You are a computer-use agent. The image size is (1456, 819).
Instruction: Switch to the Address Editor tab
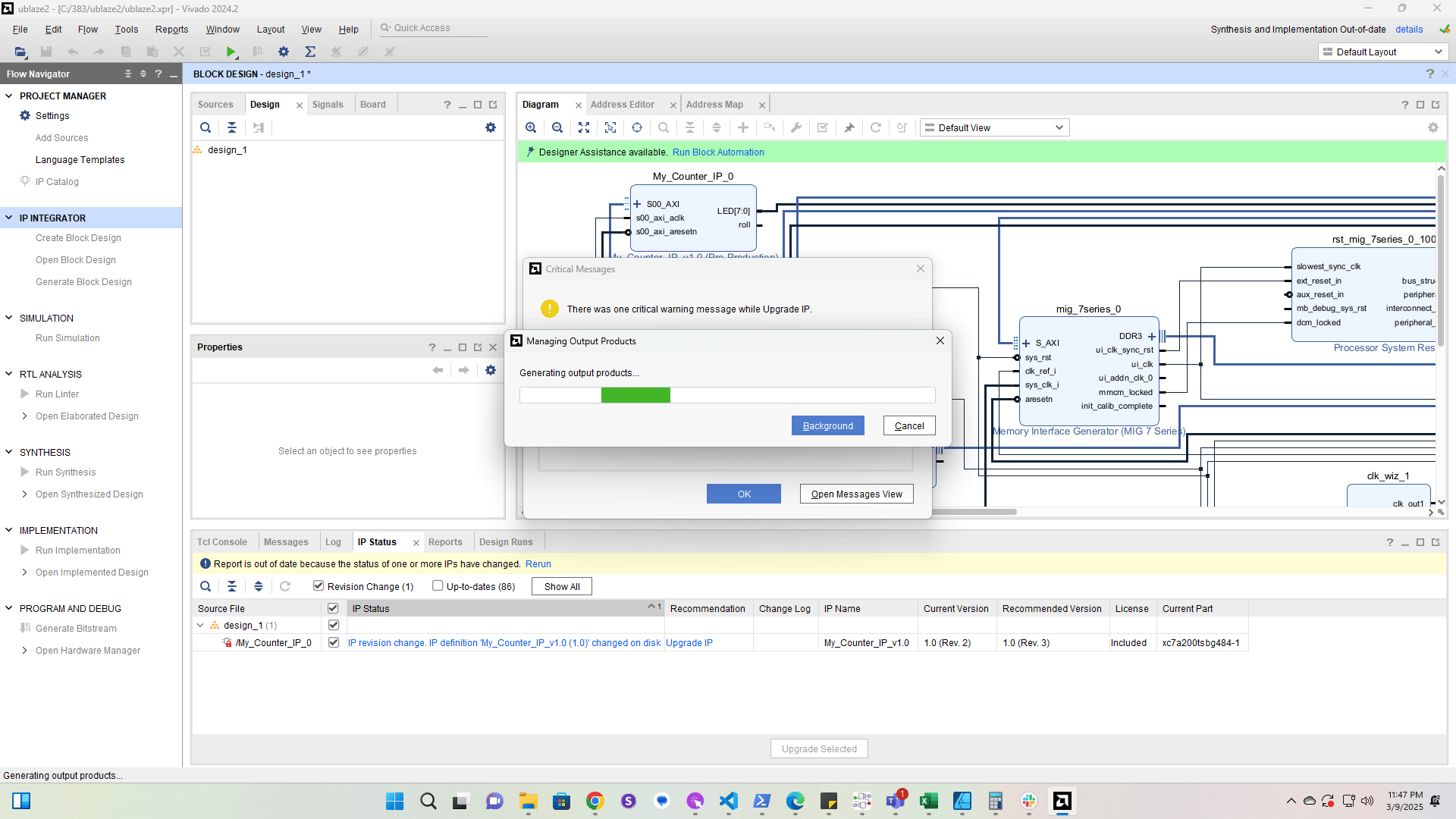coord(622,105)
